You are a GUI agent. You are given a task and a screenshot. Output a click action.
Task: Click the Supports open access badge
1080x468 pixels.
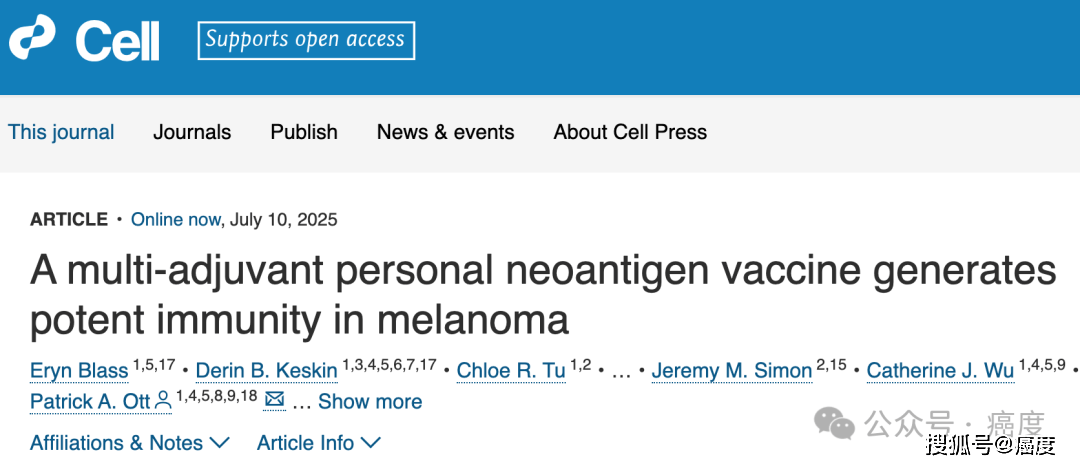306,40
